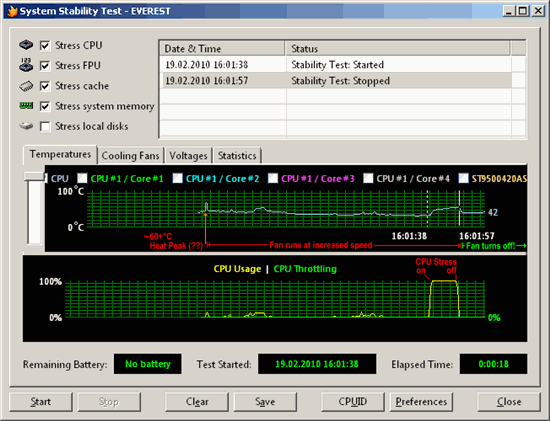Maximize the System Stability Test window

click(x=523, y=11)
